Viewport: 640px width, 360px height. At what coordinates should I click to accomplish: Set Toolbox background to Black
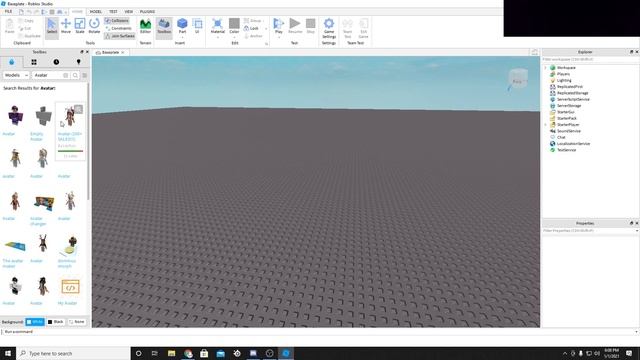[56, 322]
